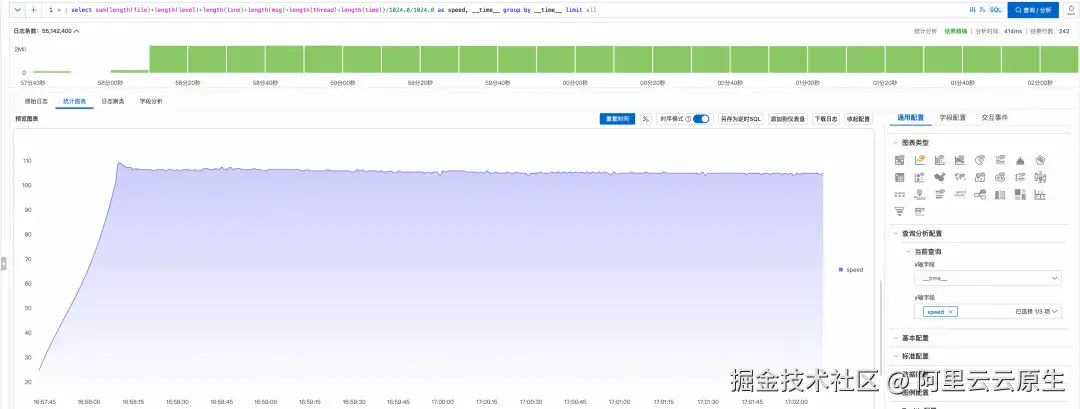The image size is (1080, 409).
Task: Click the plus icon left of the query box
Action: [34, 10]
